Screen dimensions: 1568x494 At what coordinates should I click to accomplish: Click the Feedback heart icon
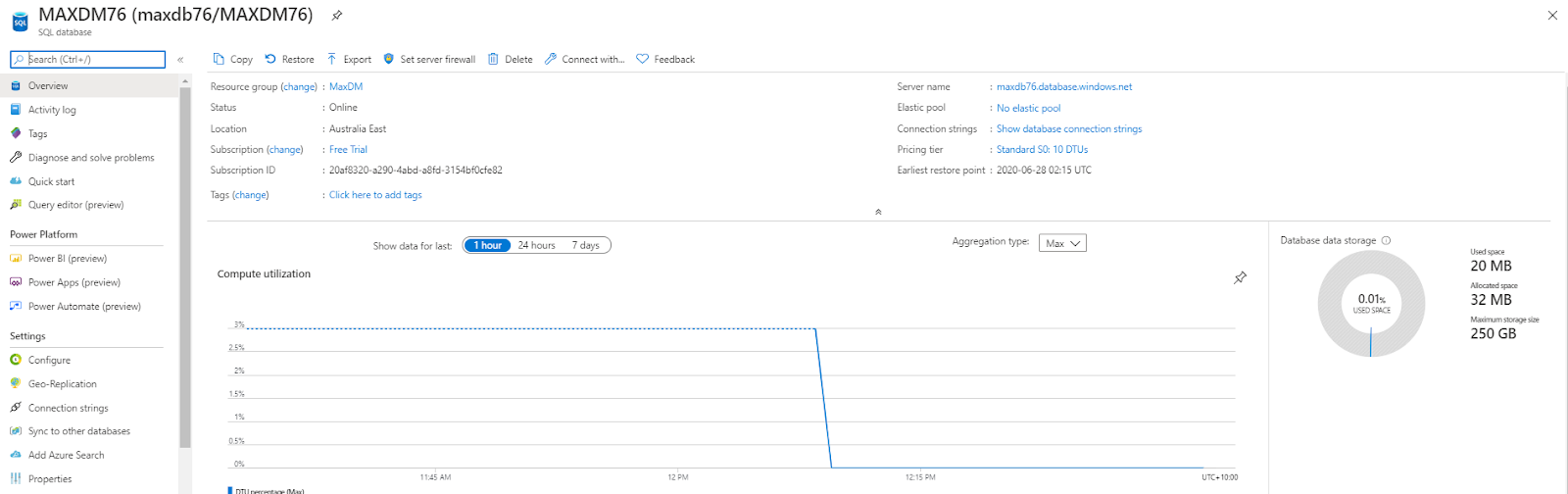coord(643,59)
